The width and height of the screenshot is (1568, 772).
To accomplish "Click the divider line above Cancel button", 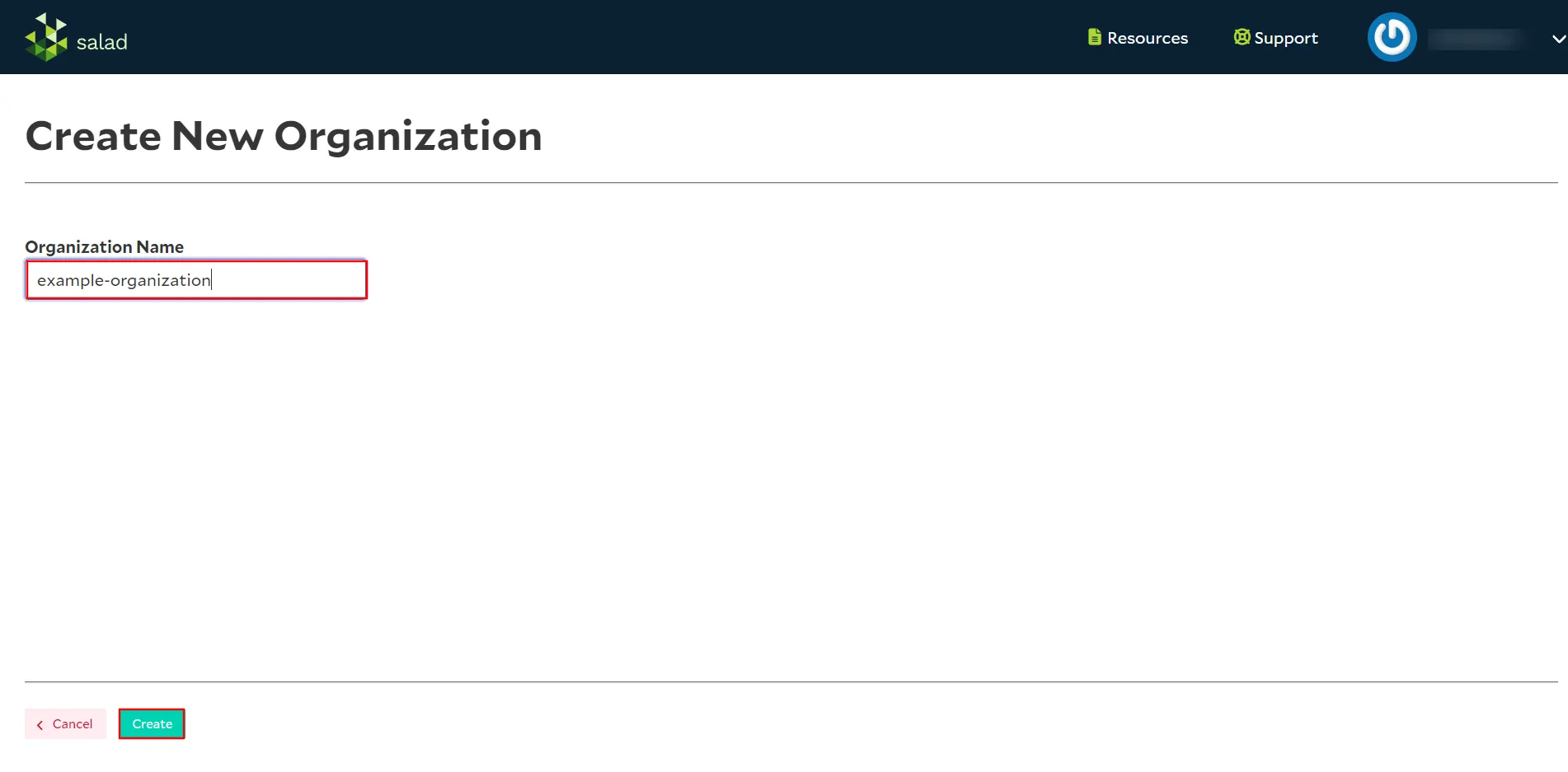I will click(791, 681).
